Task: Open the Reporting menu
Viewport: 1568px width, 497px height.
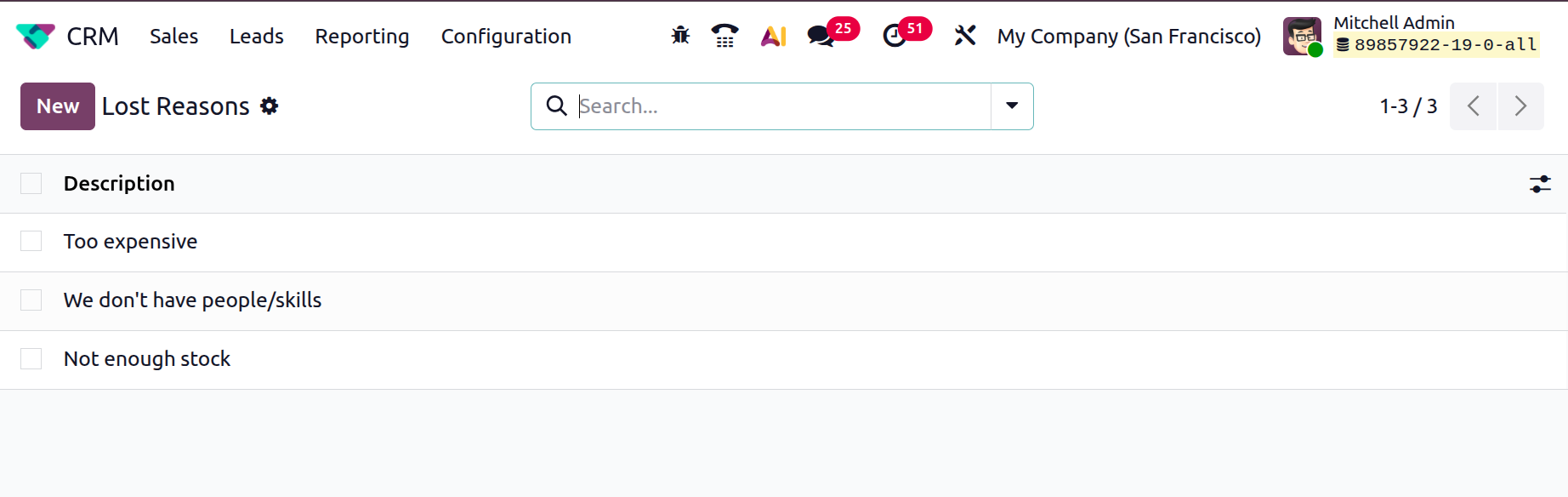Action: point(362,37)
